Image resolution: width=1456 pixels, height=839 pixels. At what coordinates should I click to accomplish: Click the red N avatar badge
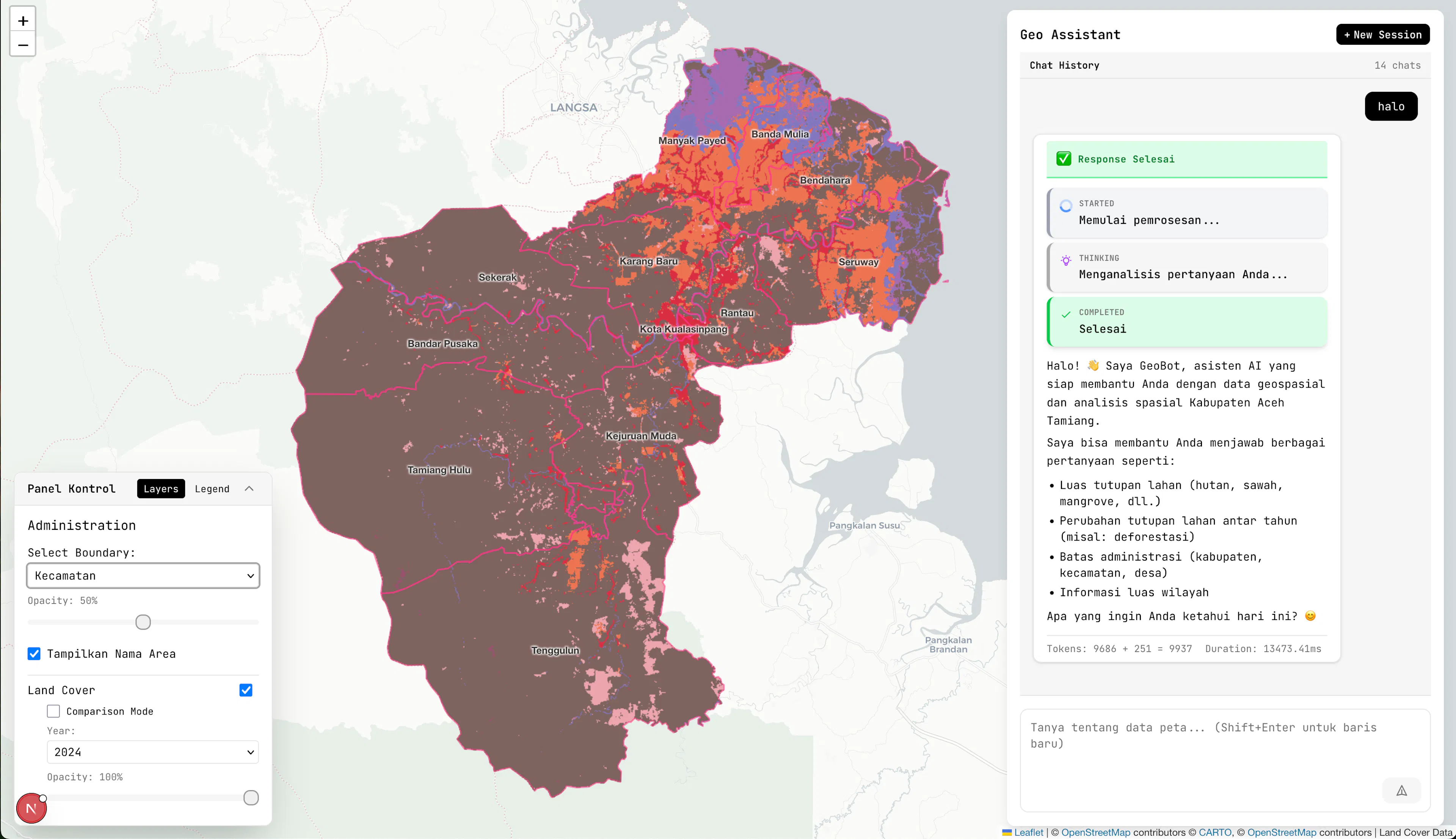(x=31, y=808)
